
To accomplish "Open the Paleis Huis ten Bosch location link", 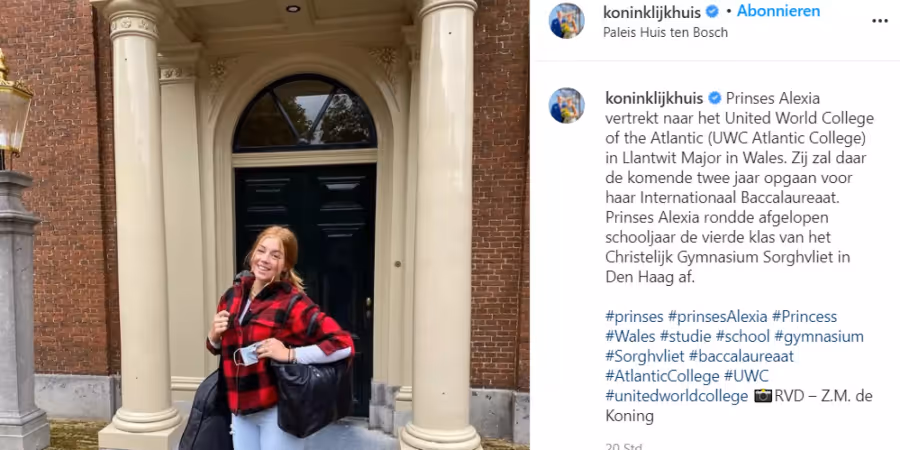I will pyautogui.click(x=665, y=33).
